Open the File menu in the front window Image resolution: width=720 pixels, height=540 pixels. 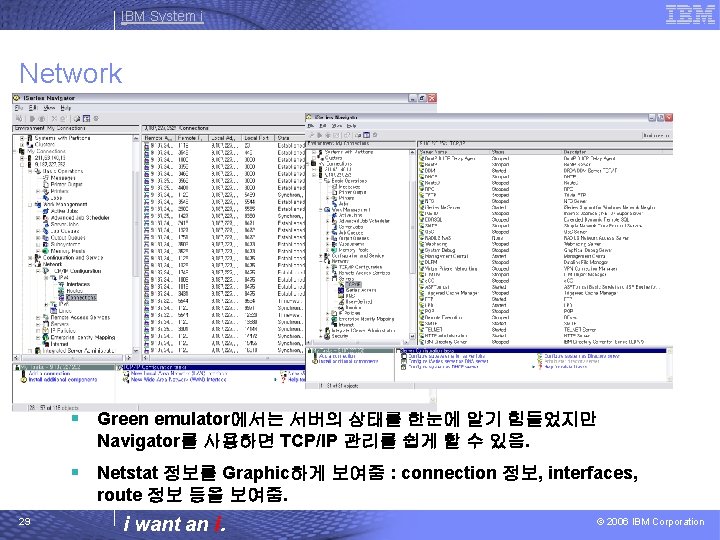click(x=311, y=126)
